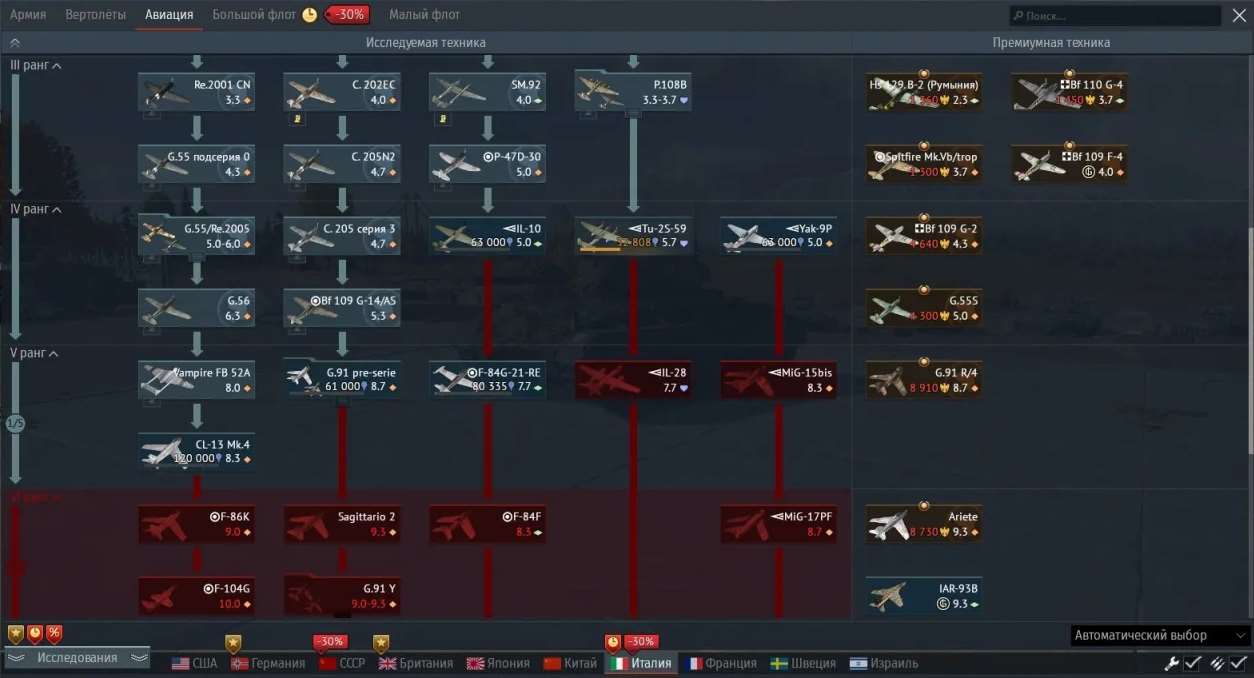Select the IL-10 aircraft card

(489, 235)
